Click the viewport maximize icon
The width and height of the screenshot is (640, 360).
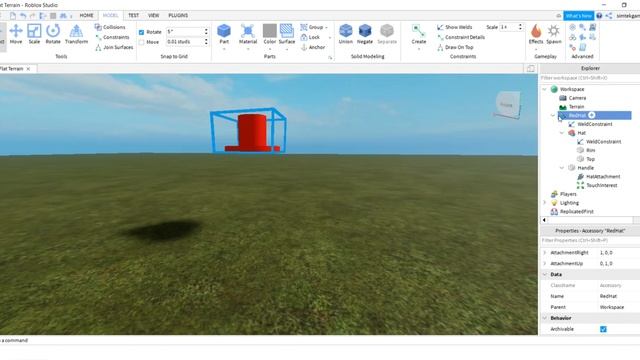(x=530, y=69)
